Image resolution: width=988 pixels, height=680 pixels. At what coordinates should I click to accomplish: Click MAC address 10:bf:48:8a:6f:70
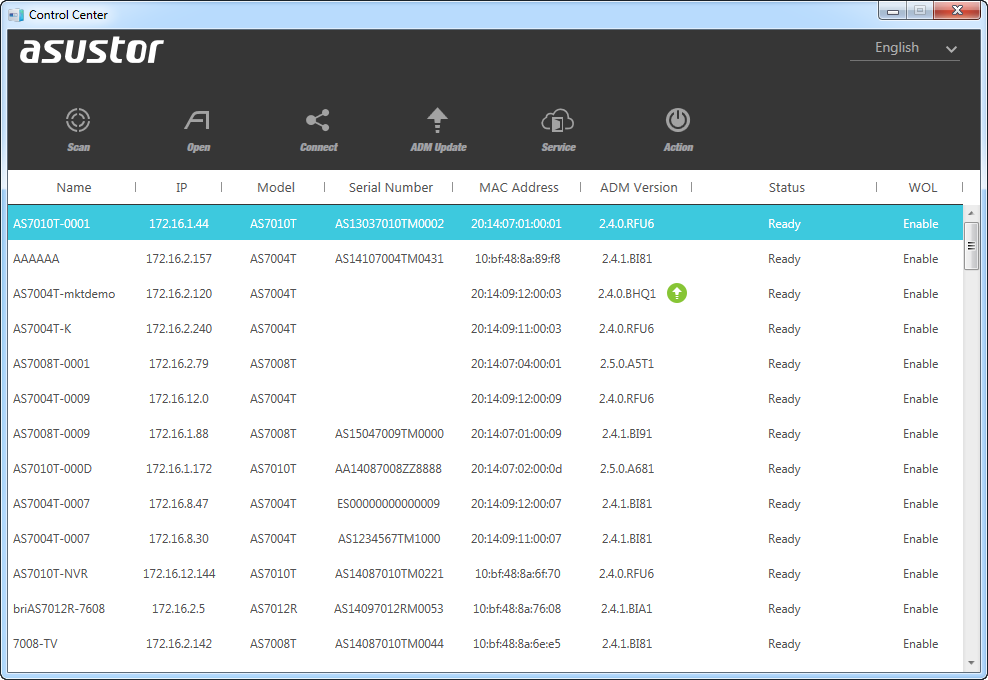point(517,573)
